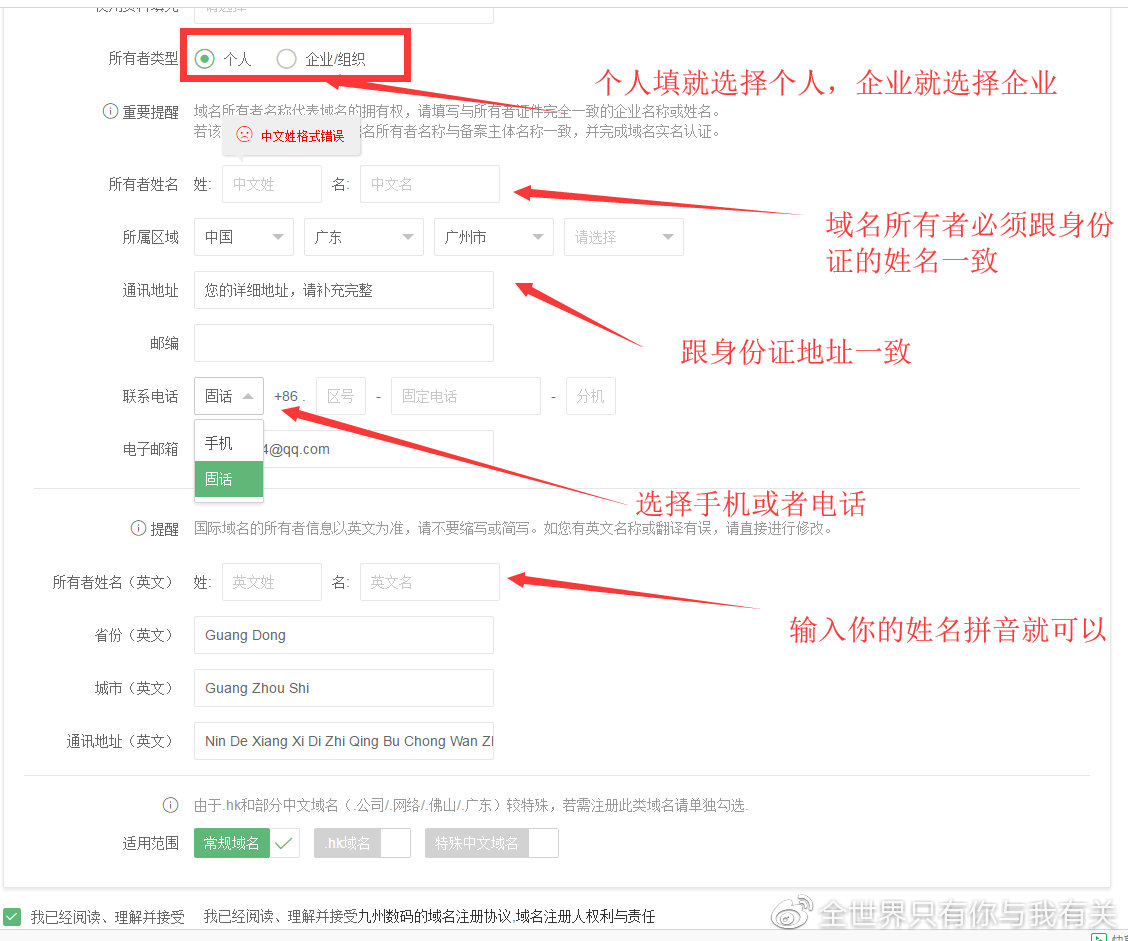This screenshot has height=941, width=1128.
Task: Select the 企业/组织 owner type radio button
Action: (x=287, y=59)
